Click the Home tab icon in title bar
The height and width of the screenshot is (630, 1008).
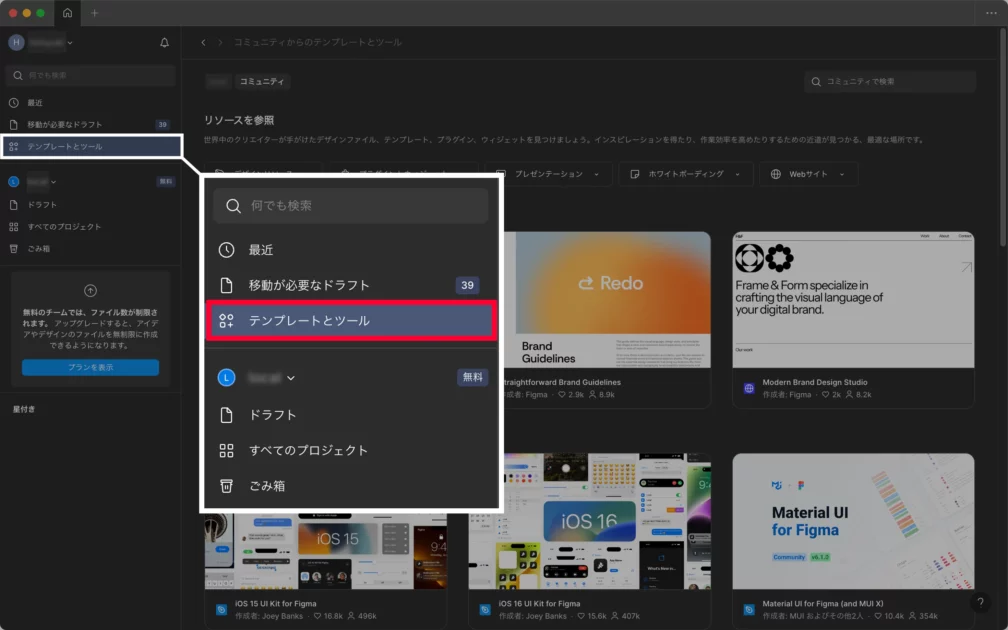pos(67,13)
